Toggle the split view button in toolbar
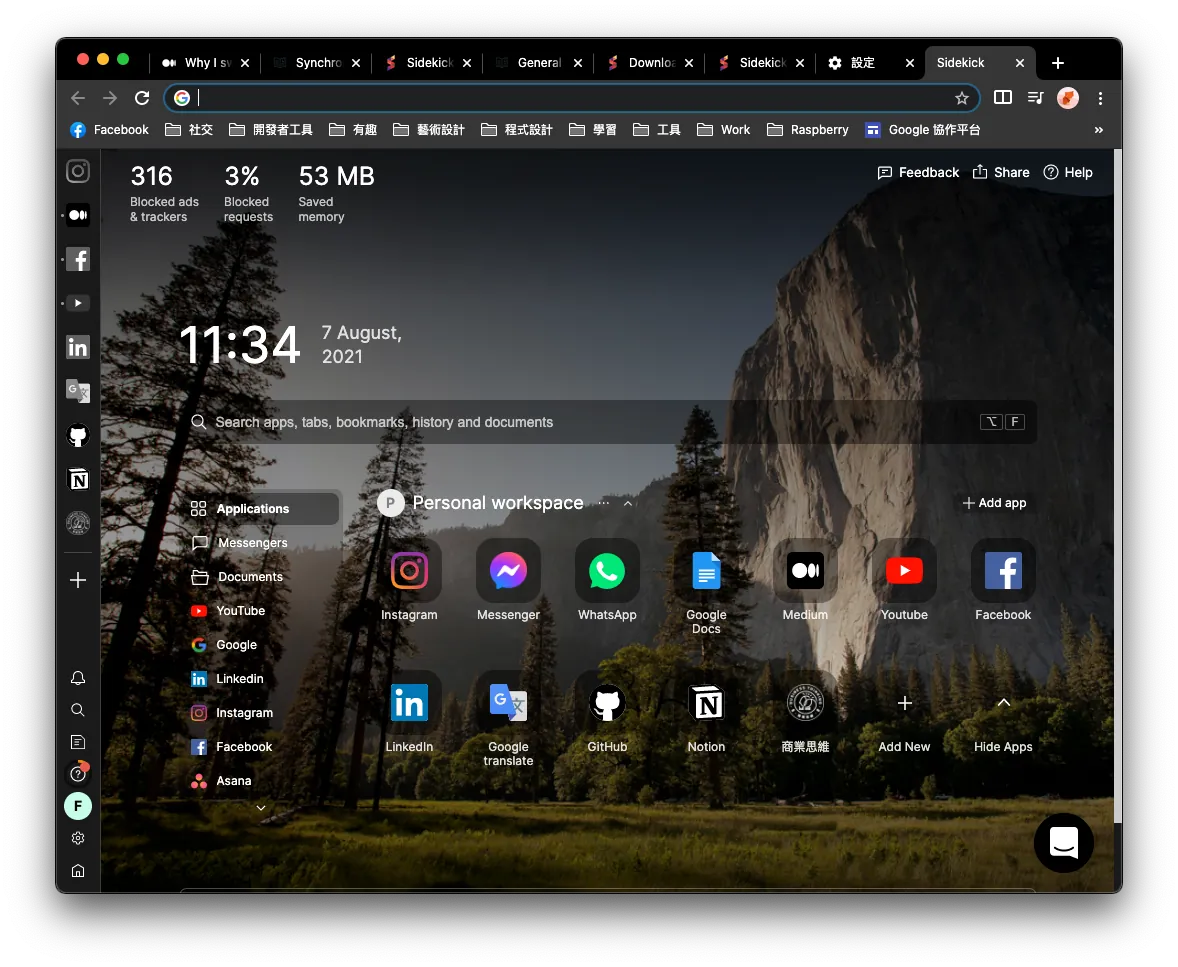Image resolution: width=1178 pixels, height=967 pixels. tap(1003, 98)
